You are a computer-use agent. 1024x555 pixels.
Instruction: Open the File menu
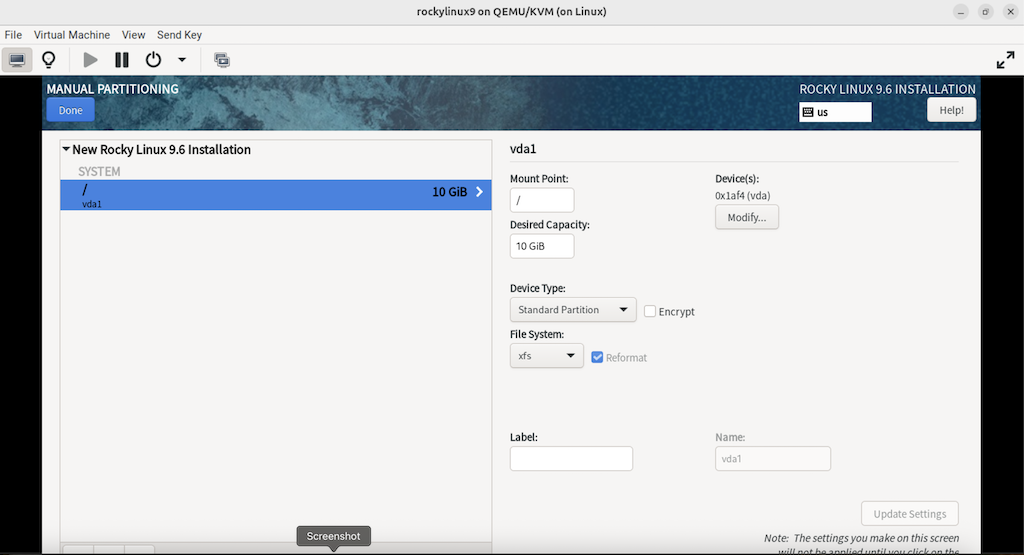(13, 35)
